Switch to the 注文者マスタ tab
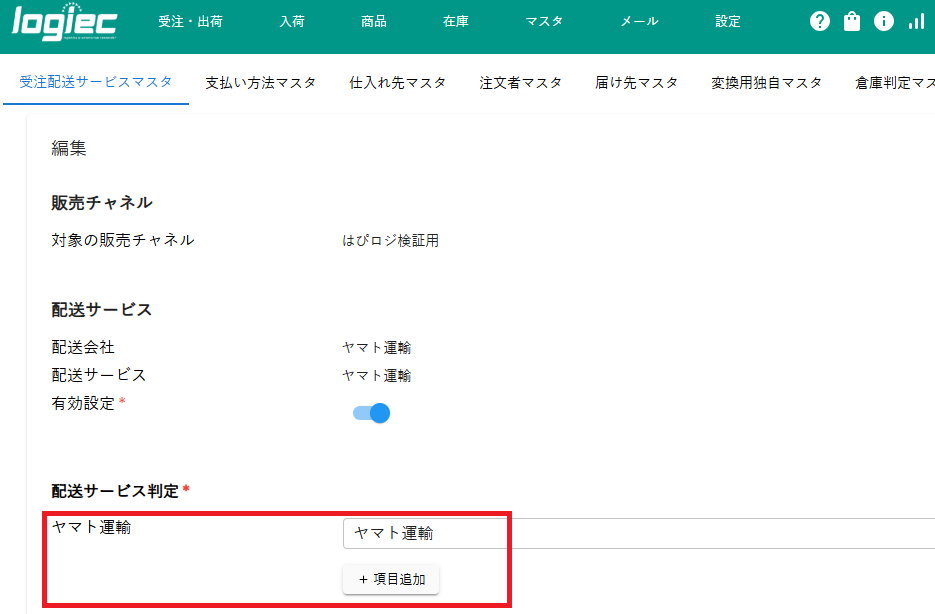The height and width of the screenshot is (614, 935). (520, 84)
